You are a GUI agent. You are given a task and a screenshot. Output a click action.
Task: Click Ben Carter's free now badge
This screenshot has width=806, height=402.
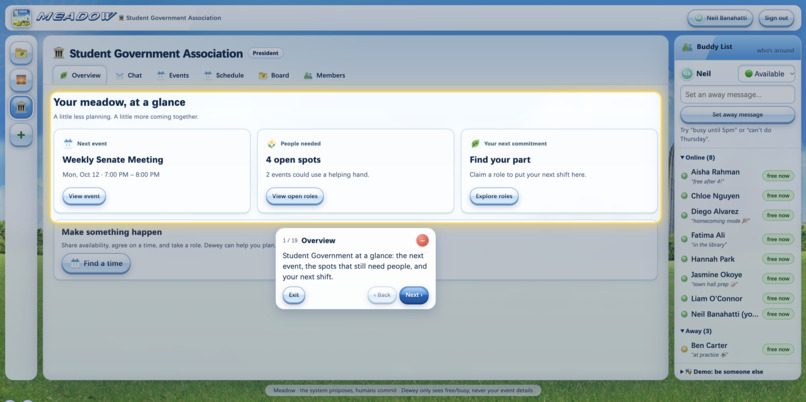pyautogui.click(x=778, y=349)
